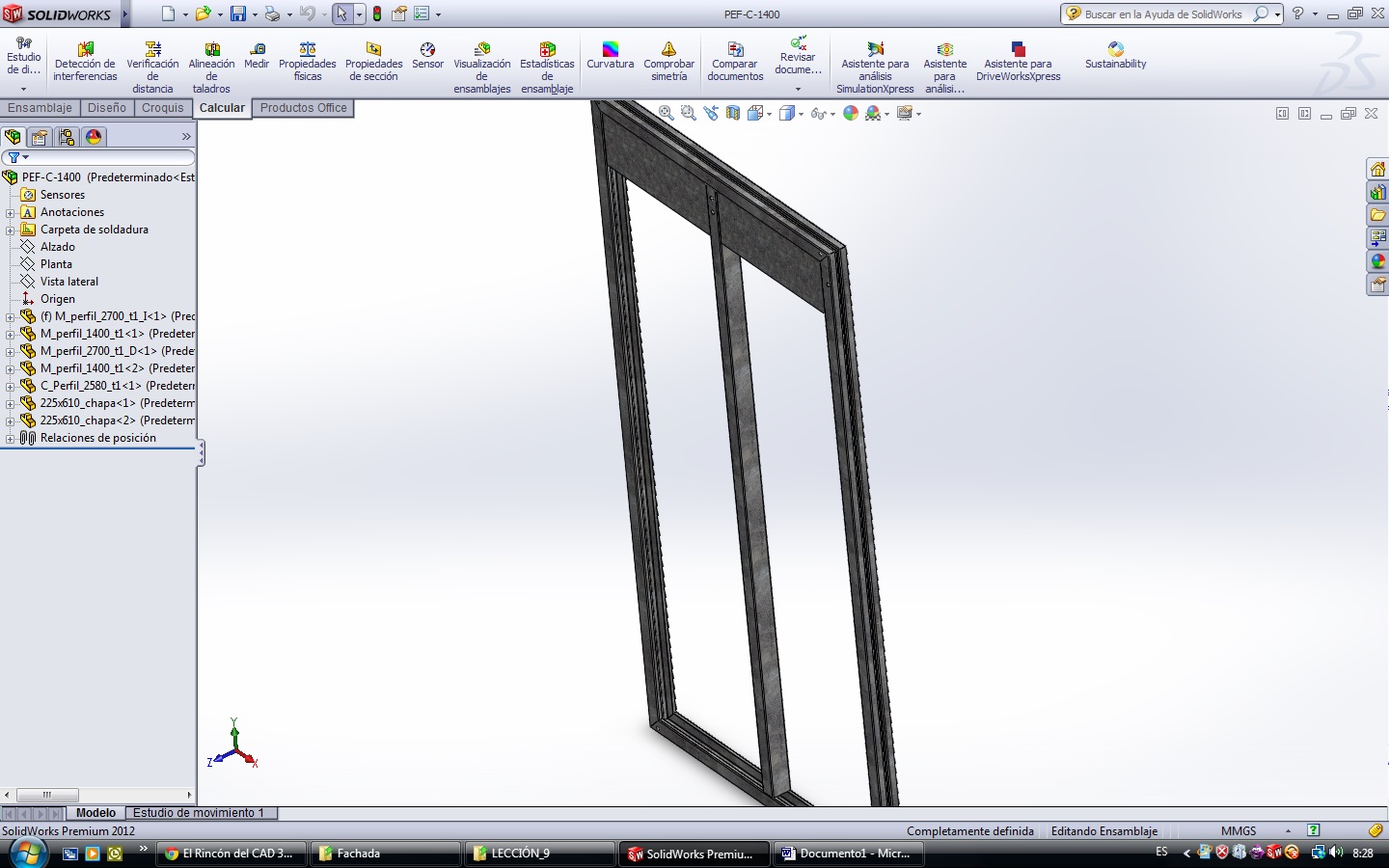Image resolution: width=1389 pixels, height=868 pixels.
Task: Launch Verificación de distancia tool
Action: 152,68
